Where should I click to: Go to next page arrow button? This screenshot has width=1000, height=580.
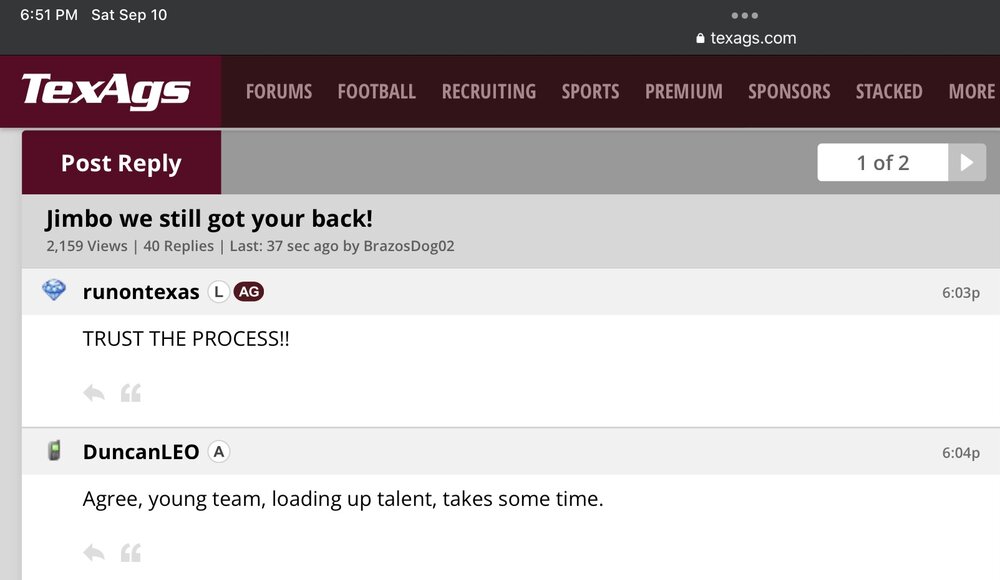966,163
